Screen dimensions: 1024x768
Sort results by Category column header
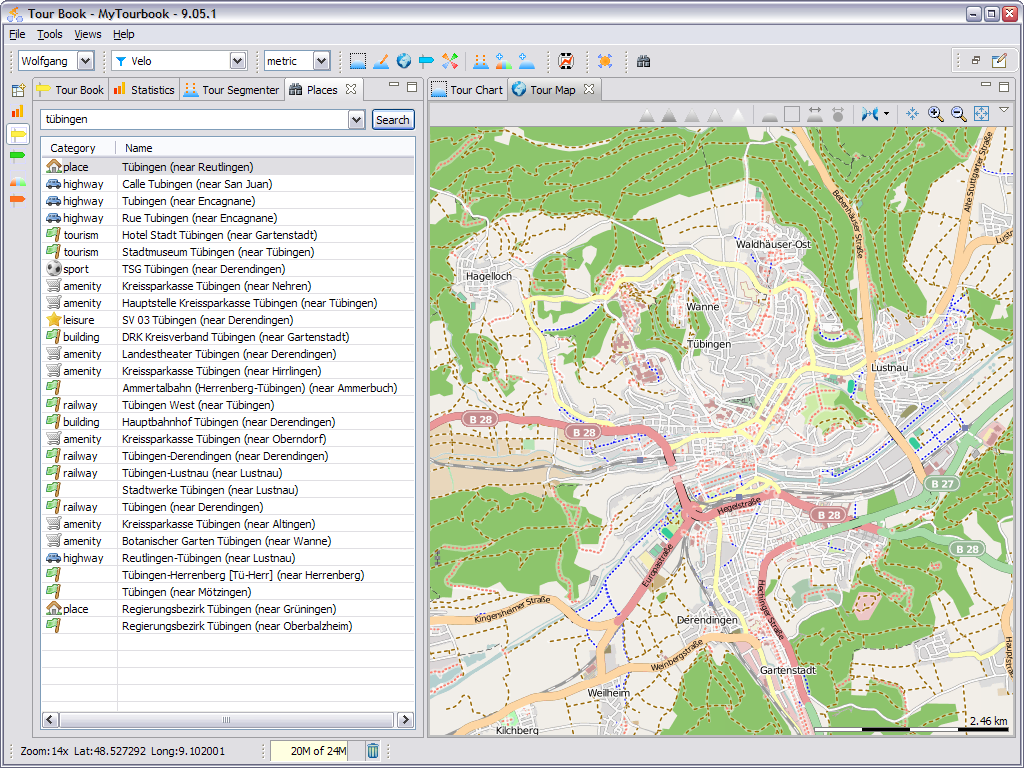click(x=79, y=148)
